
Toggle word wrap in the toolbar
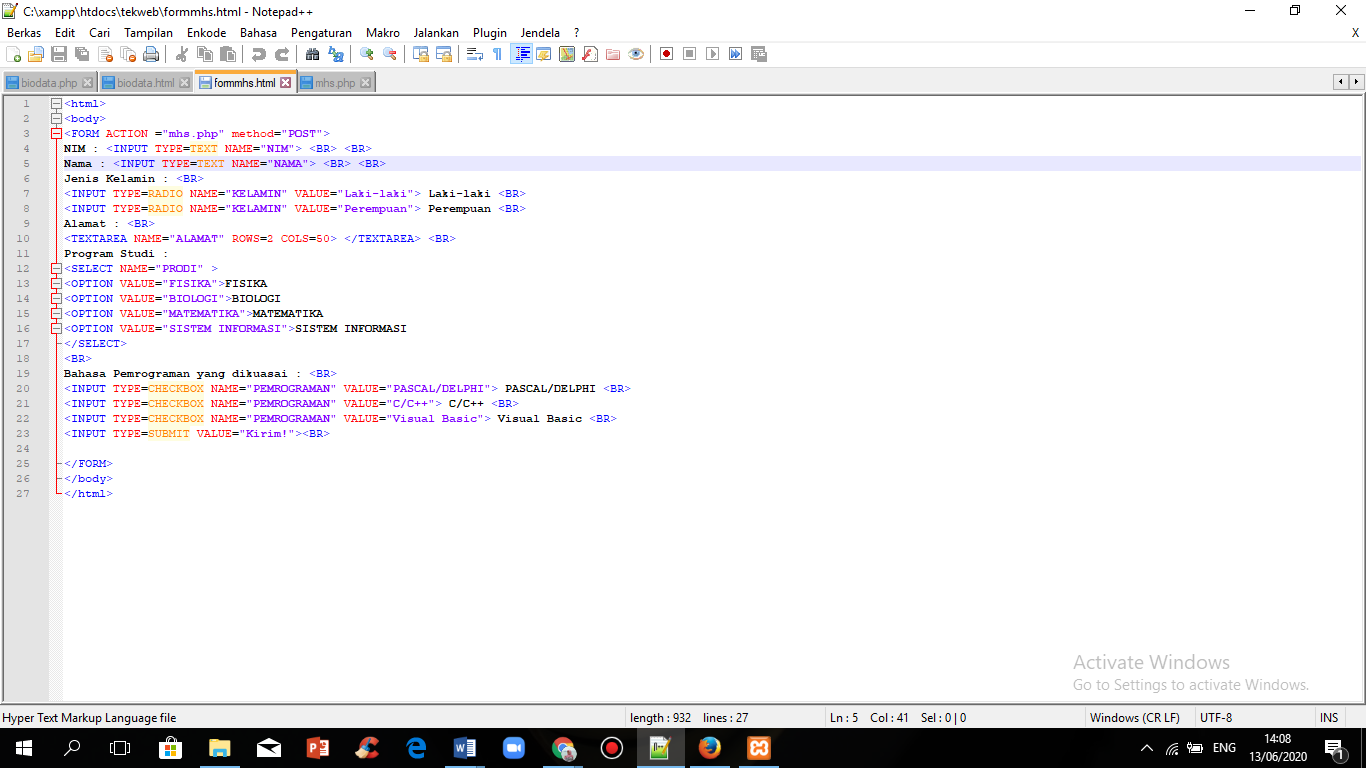pos(475,54)
